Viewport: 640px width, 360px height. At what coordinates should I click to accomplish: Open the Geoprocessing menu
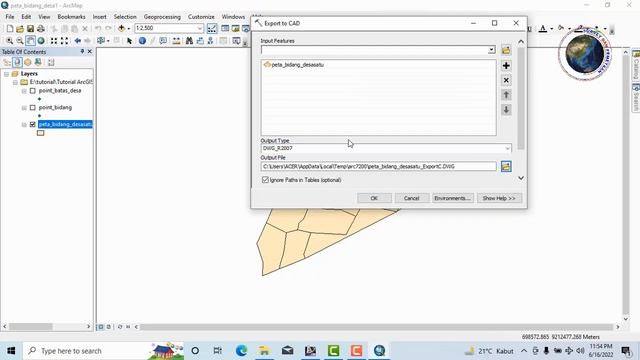tap(162, 17)
